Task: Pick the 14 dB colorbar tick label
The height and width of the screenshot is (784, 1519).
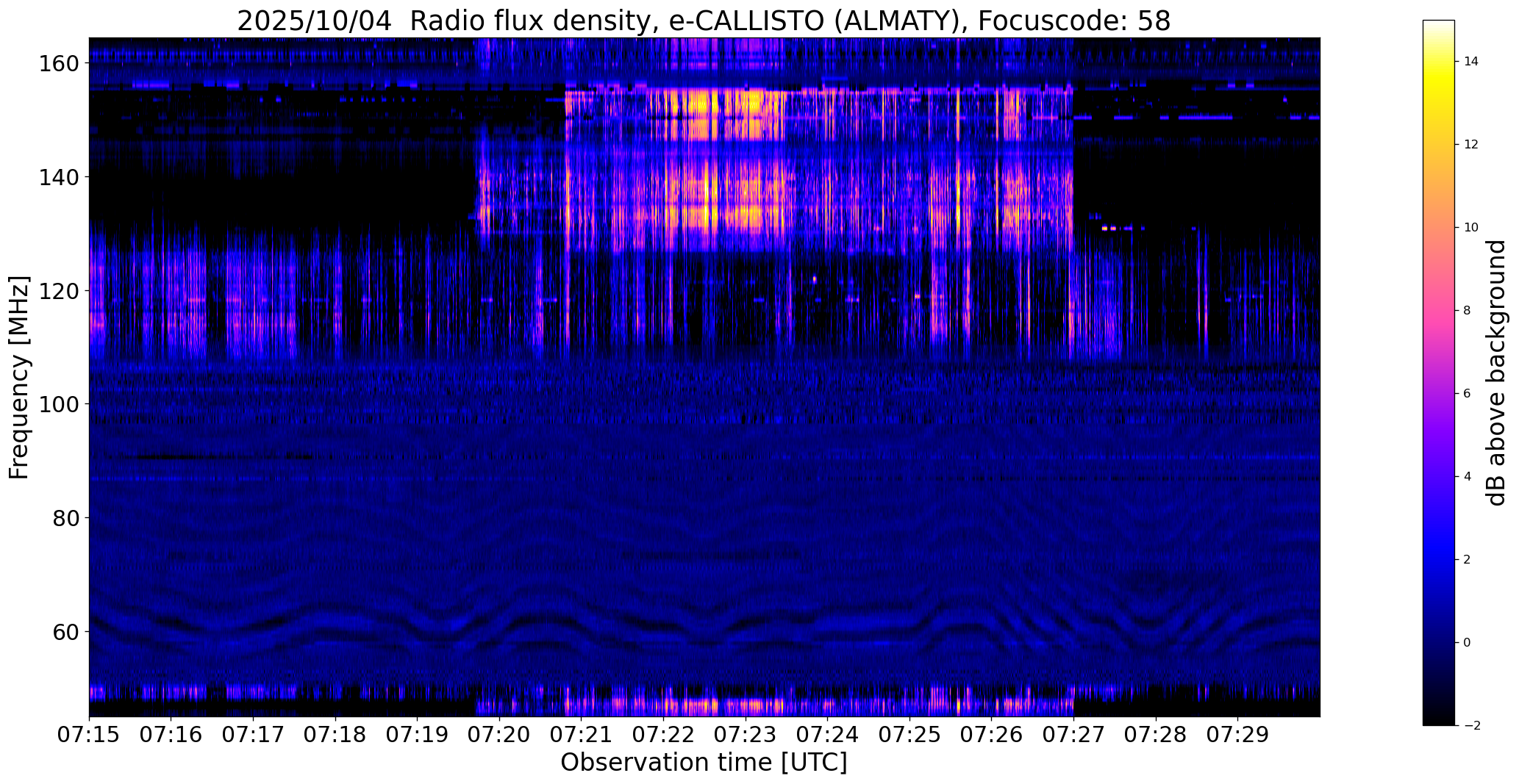Action: click(x=1471, y=62)
